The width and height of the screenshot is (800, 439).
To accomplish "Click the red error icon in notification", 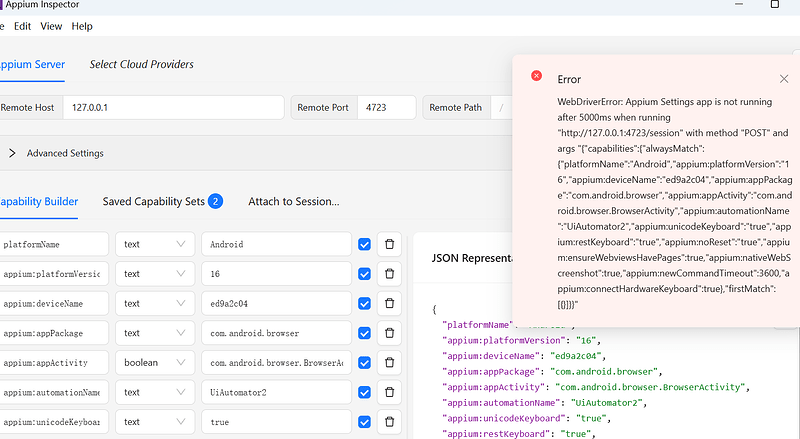I will click(x=537, y=77).
